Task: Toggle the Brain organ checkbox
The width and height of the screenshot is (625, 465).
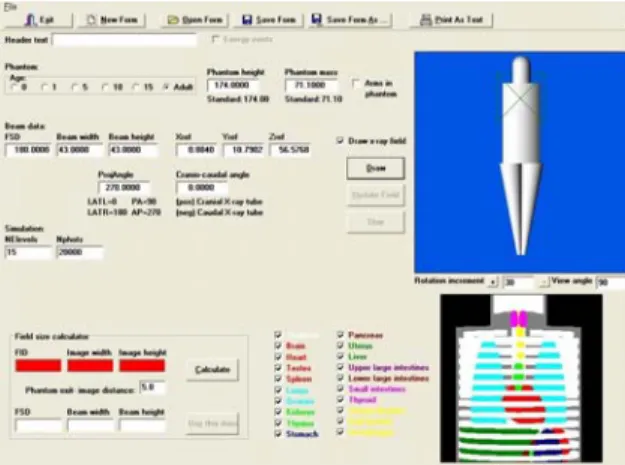Action: pyautogui.click(x=278, y=345)
